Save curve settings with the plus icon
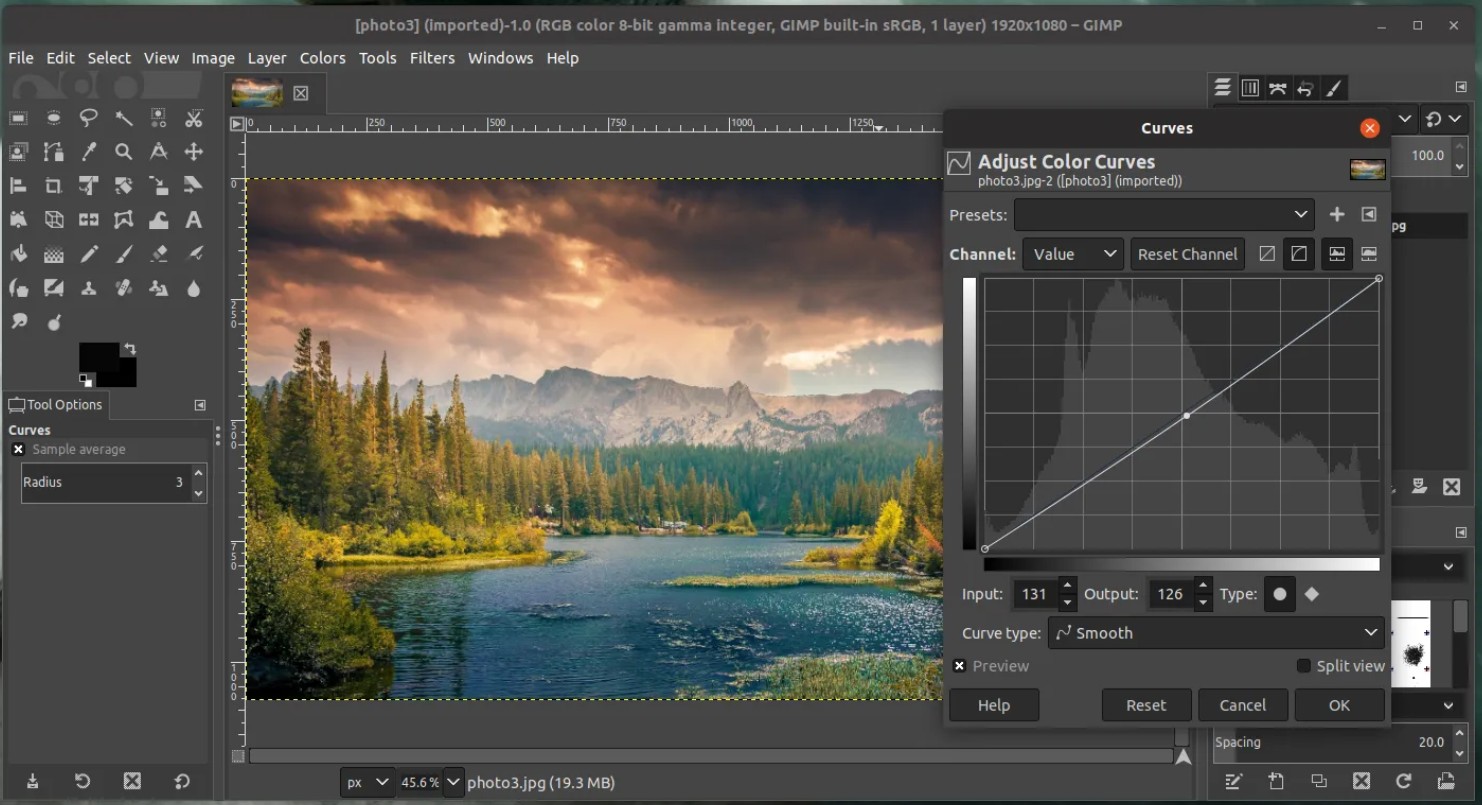The width and height of the screenshot is (1482, 805). coord(1336,214)
